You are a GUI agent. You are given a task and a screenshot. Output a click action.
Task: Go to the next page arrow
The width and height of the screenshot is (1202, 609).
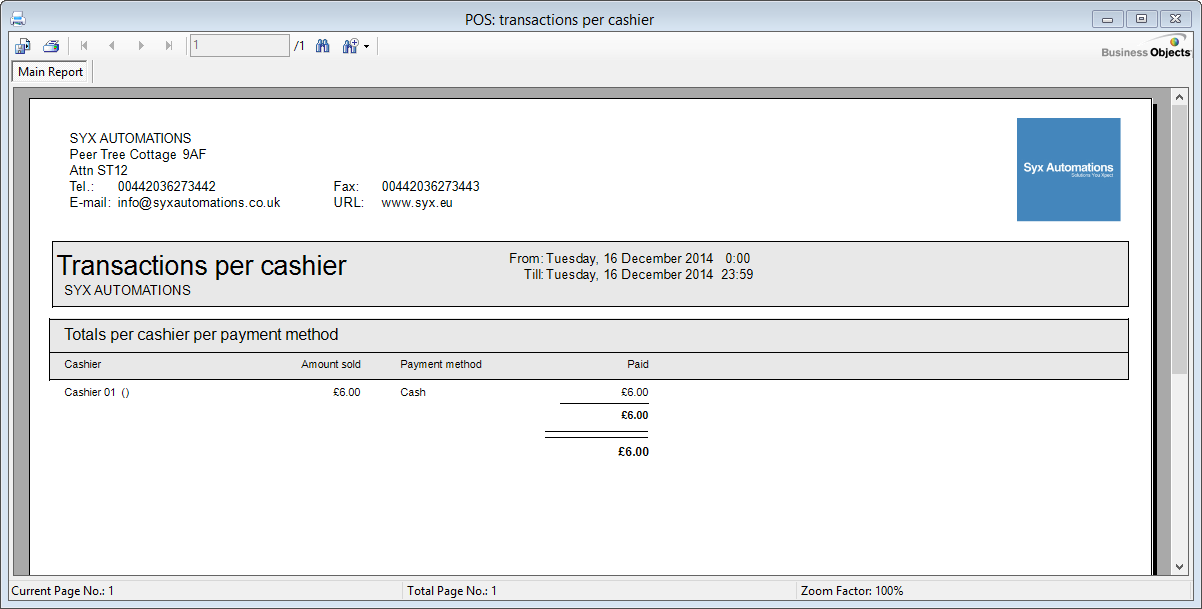141,46
